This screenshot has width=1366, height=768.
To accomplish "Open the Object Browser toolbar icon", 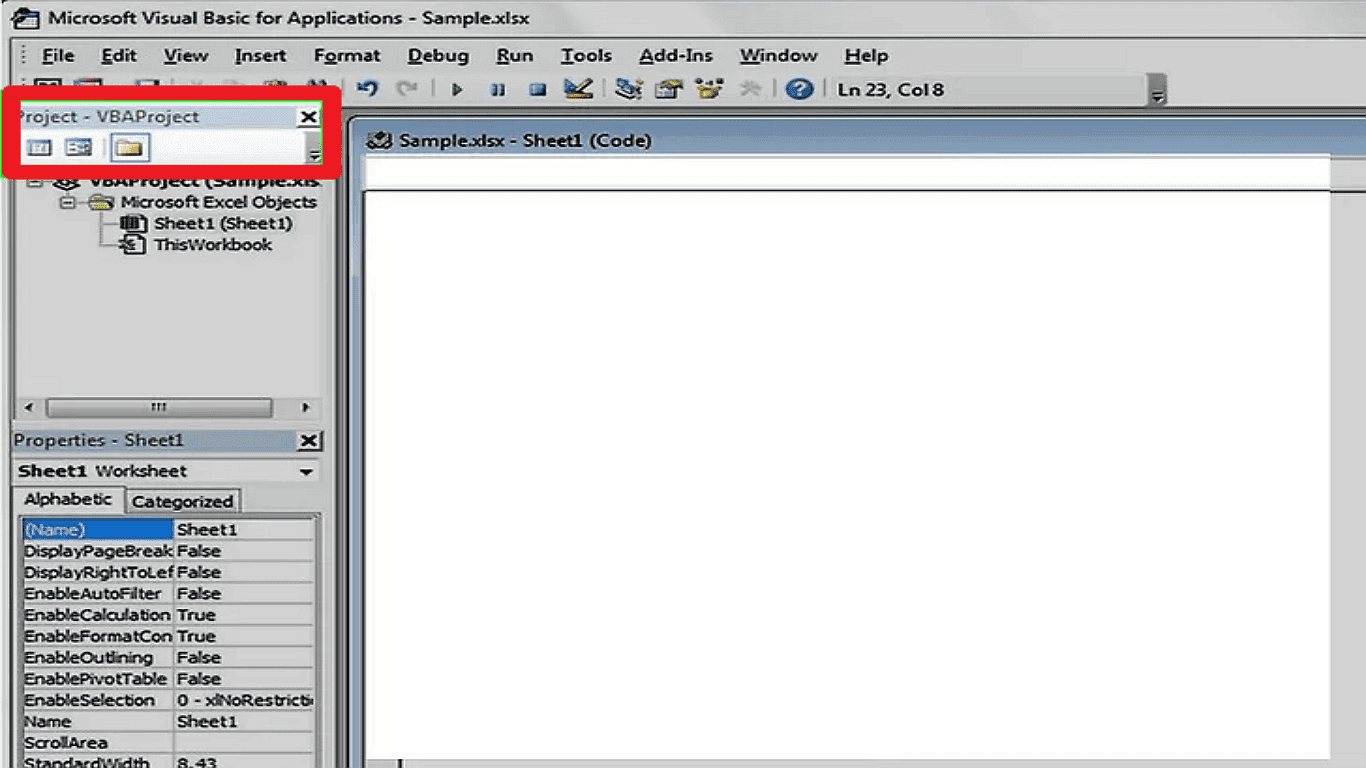I will 709,89.
